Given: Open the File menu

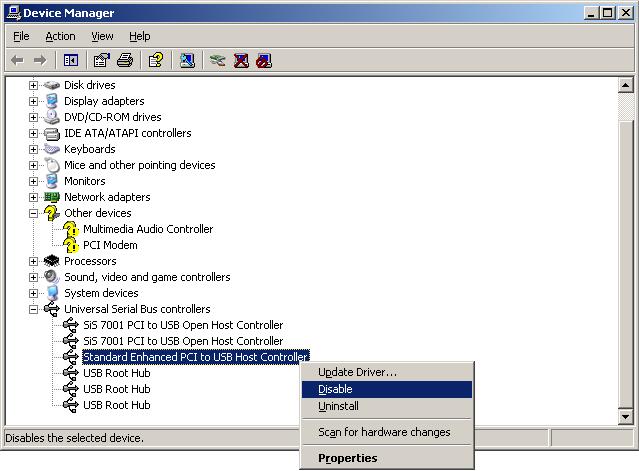Looking at the screenshot, I should (21, 36).
